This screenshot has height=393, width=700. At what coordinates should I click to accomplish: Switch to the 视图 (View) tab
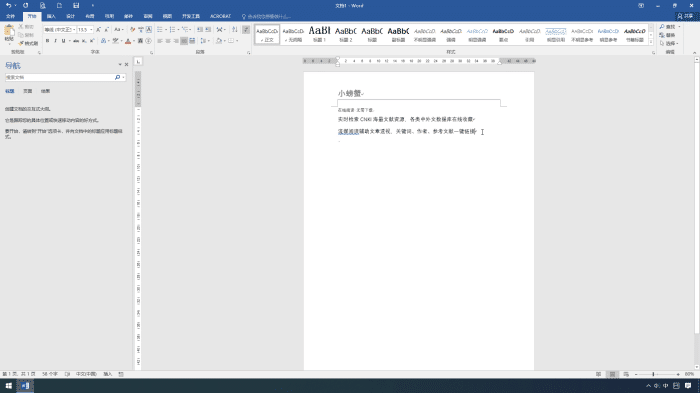click(x=167, y=17)
